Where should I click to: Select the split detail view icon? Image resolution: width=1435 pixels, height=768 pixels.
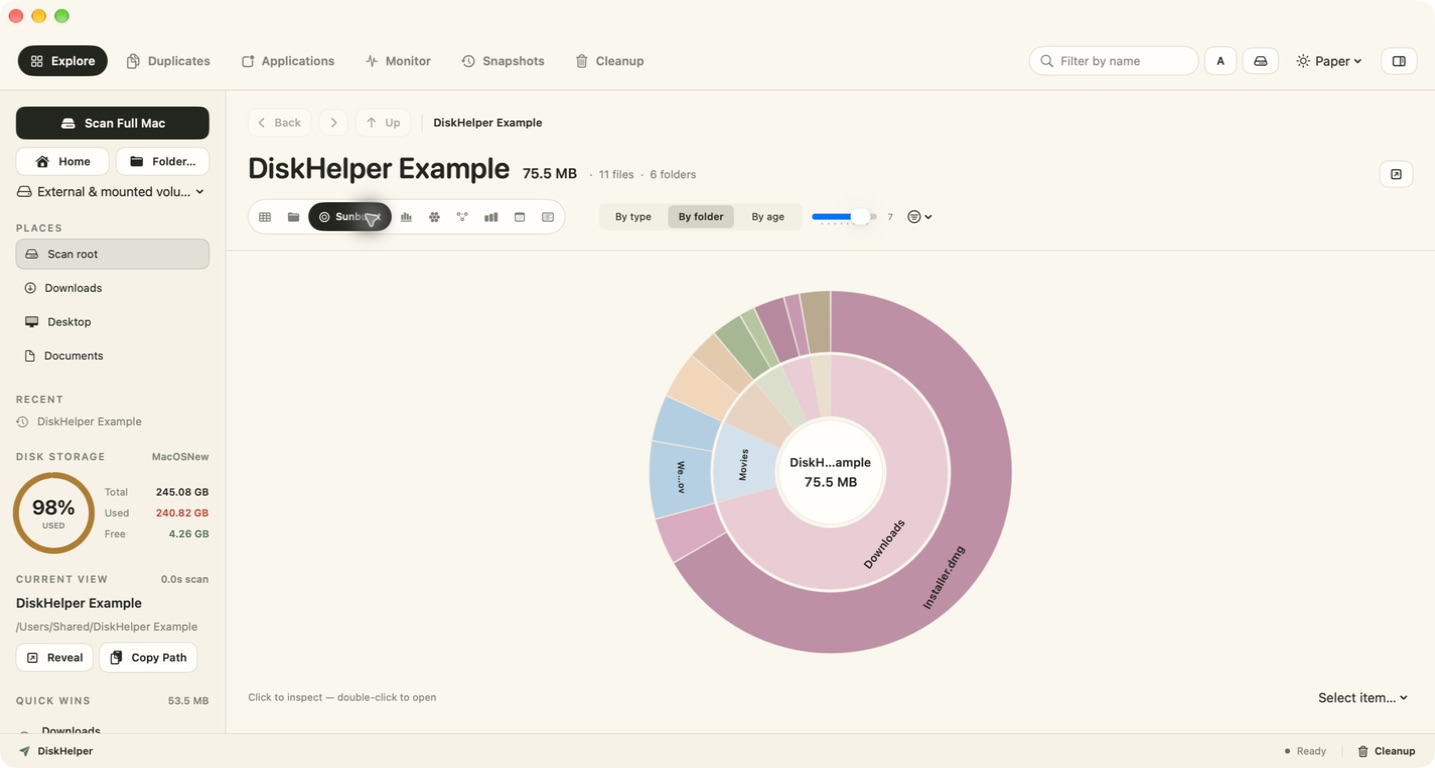pos(548,217)
